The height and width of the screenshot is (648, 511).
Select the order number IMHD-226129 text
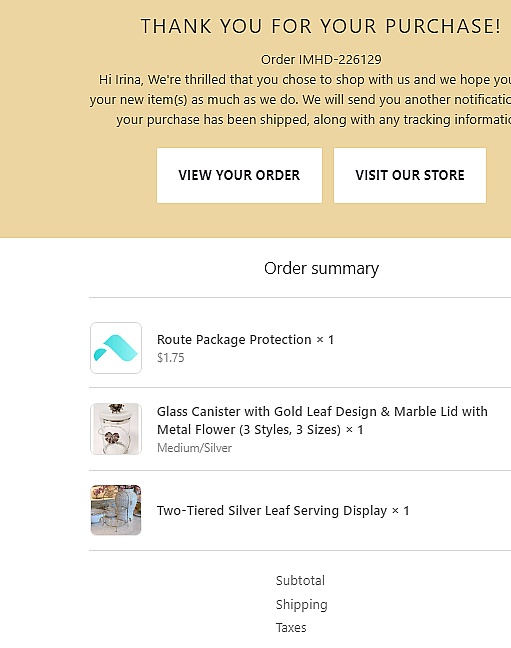click(x=321, y=60)
